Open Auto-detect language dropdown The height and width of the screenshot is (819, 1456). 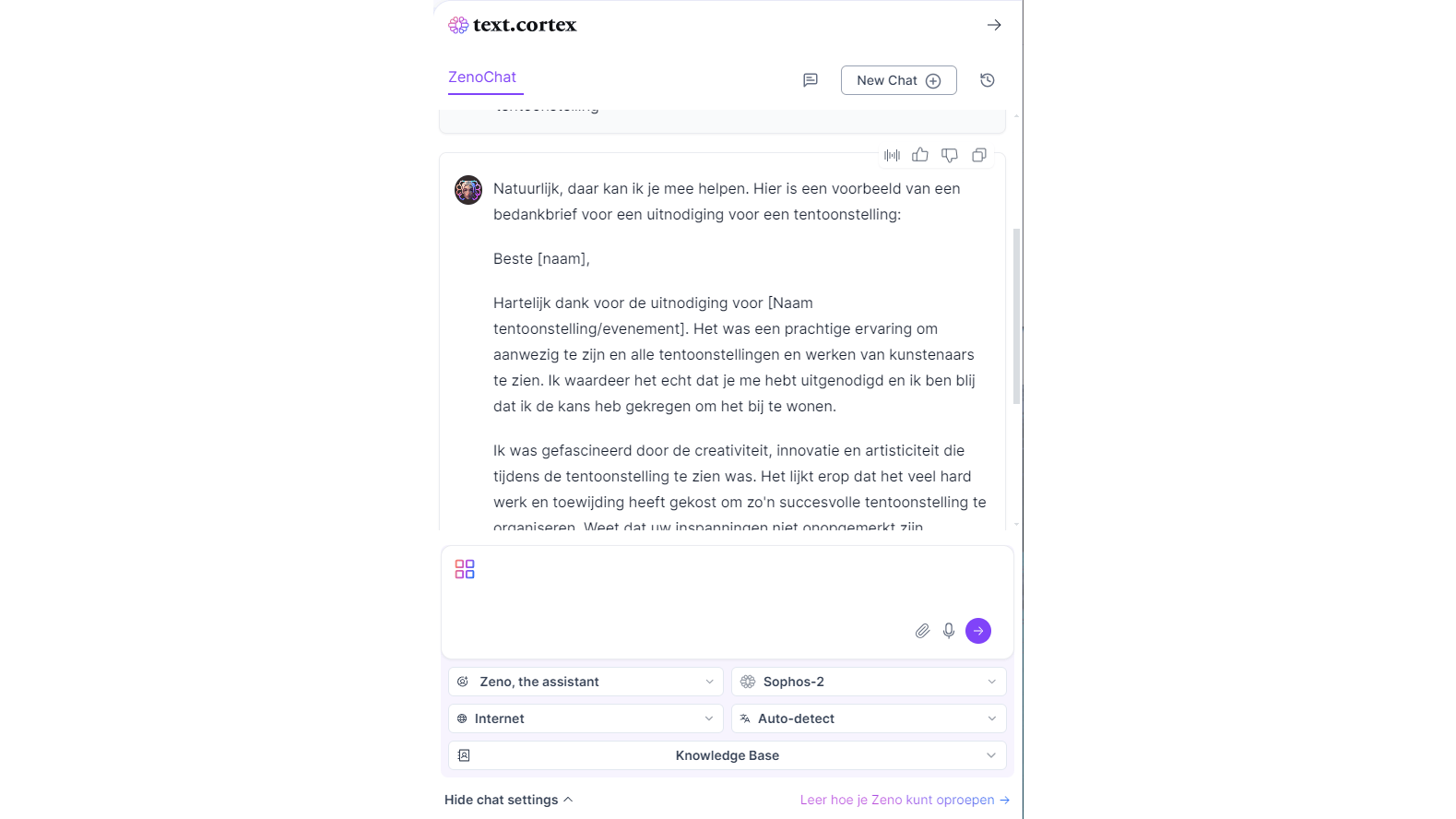869,718
